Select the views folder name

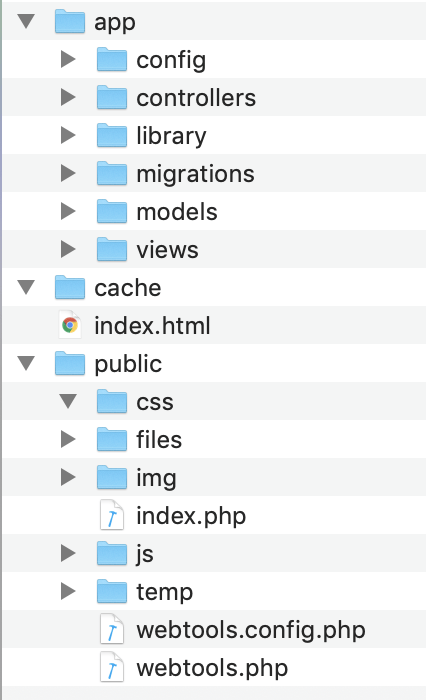[167, 250]
